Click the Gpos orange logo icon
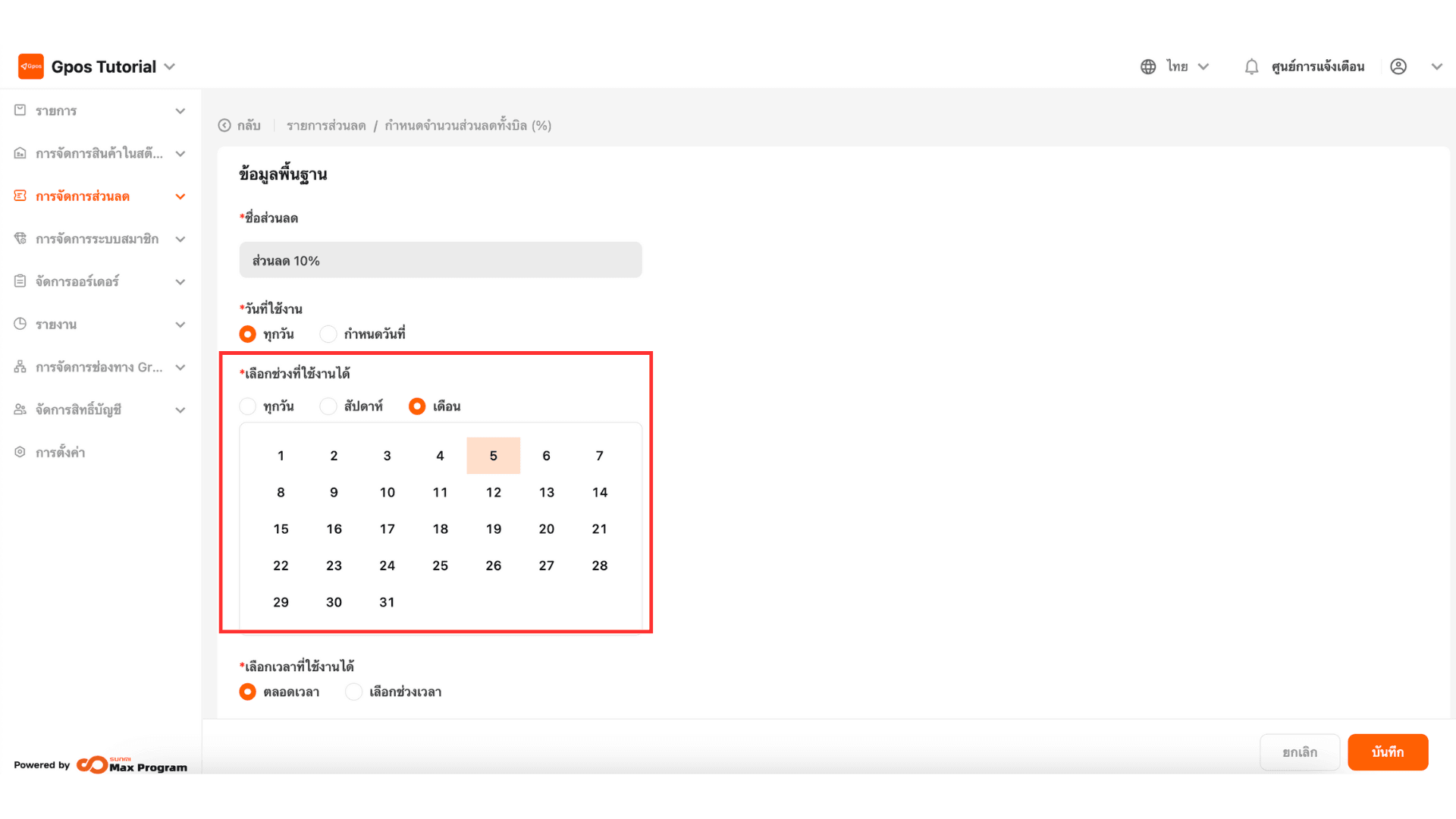 [x=31, y=67]
